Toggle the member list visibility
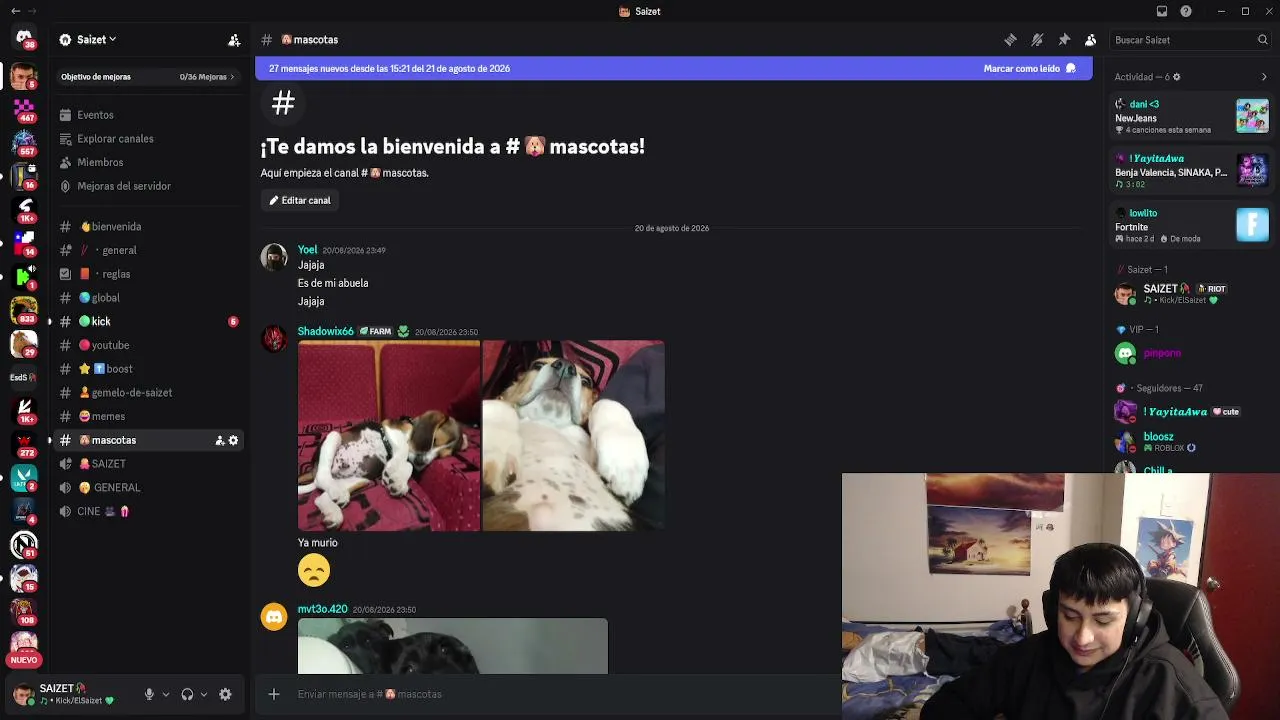 [x=1091, y=40]
